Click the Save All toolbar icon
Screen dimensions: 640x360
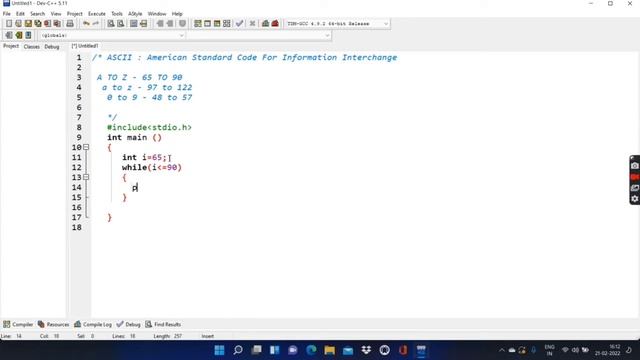(38, 24)
